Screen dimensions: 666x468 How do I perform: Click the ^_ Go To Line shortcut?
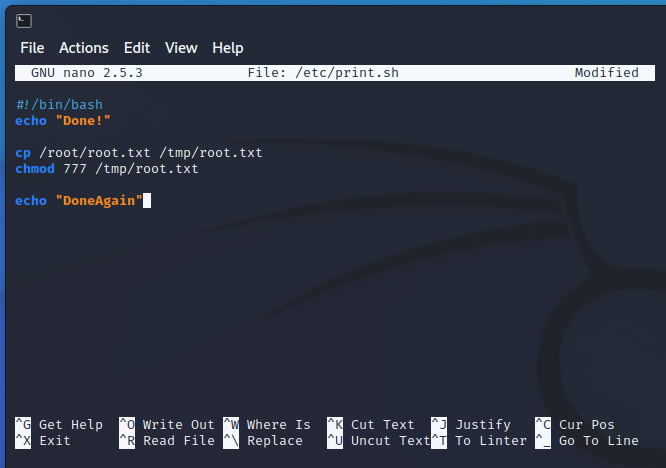pos(587,441)
